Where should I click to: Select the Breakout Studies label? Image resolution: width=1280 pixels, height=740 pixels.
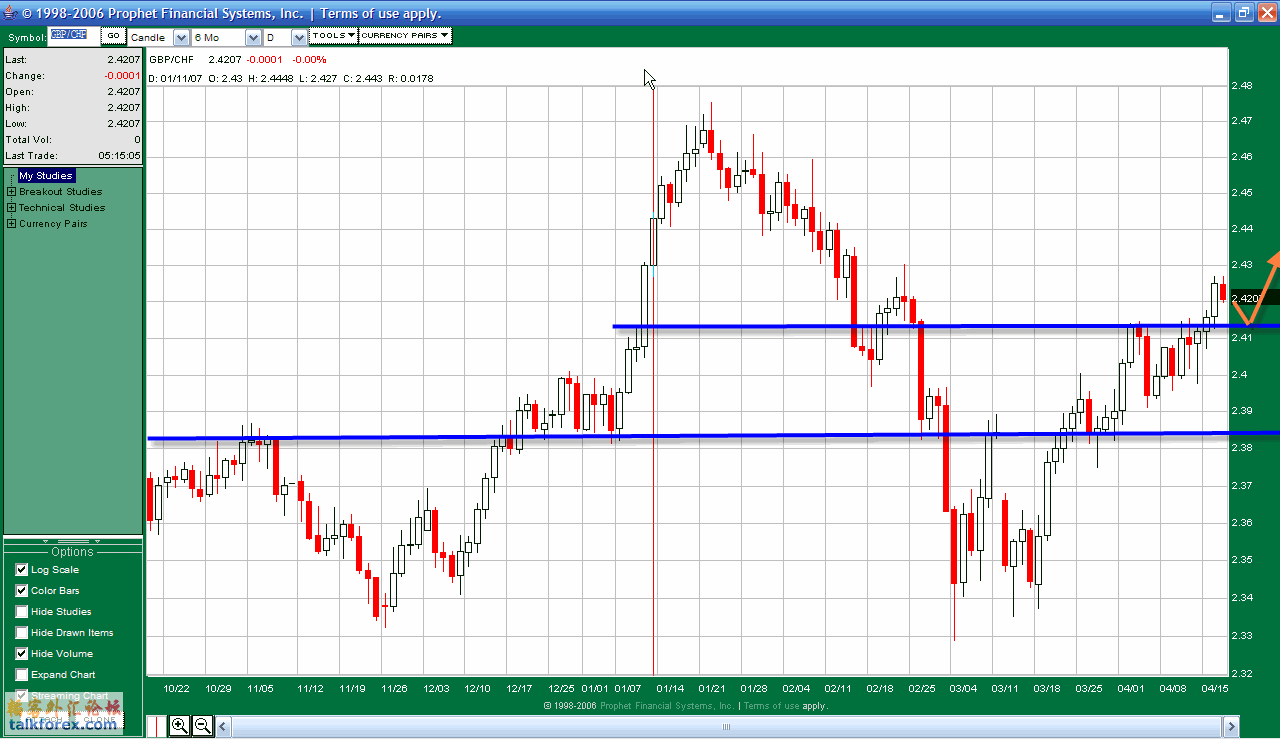(x=60, y=192)
